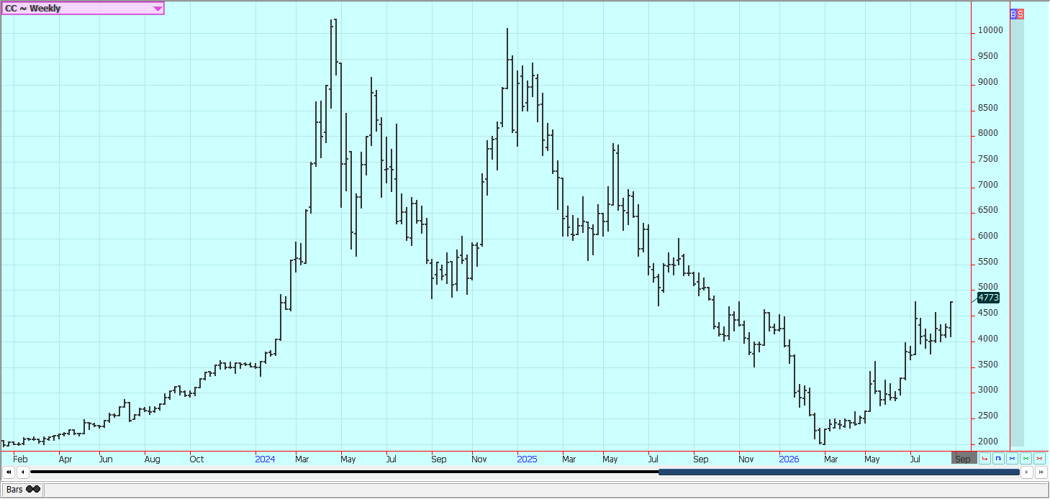Click the blue arch-shaped tool icon
The height and width of the screenshot is (499, 1050).
998,459
